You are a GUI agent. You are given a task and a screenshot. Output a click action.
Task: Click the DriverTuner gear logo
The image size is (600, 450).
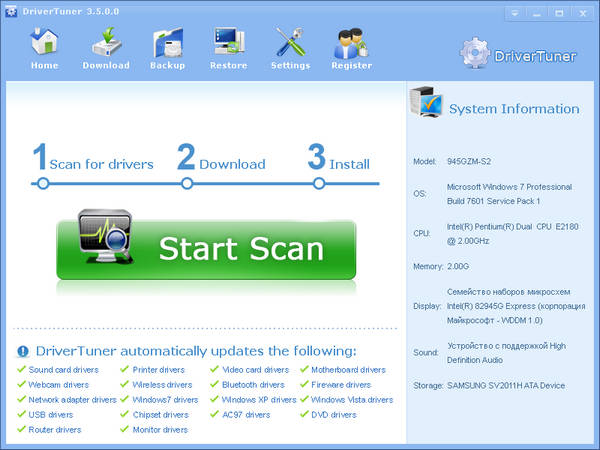coord(475,54)
